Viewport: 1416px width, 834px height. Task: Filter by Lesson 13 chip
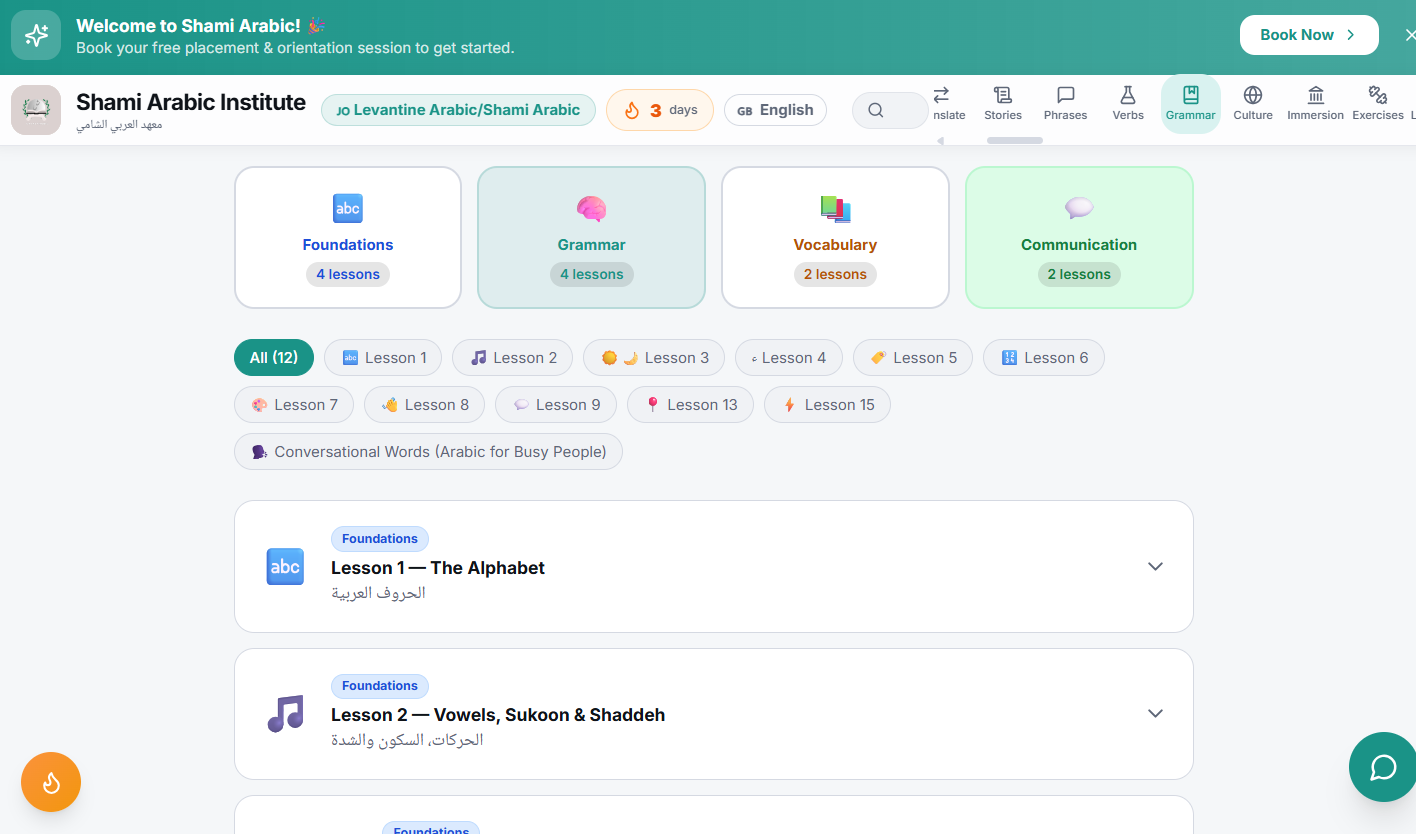pos(690,405)
